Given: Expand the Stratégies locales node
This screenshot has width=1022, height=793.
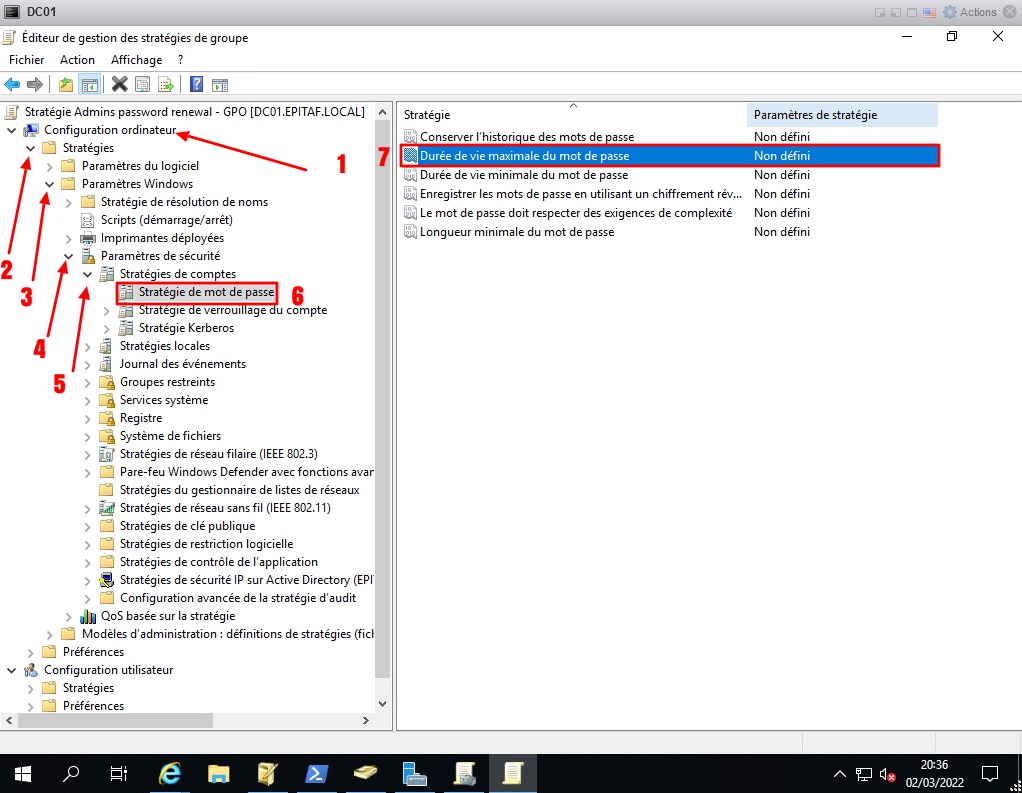Looking at the screenshot, I should (87, 346).
